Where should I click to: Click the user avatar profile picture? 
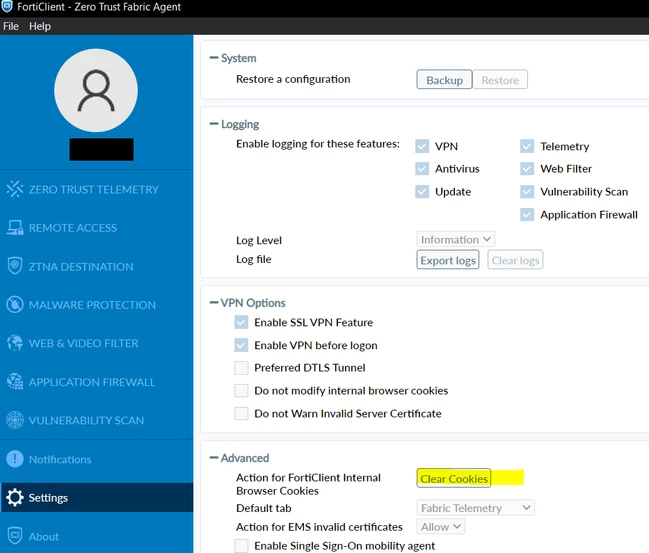point(96,90)
